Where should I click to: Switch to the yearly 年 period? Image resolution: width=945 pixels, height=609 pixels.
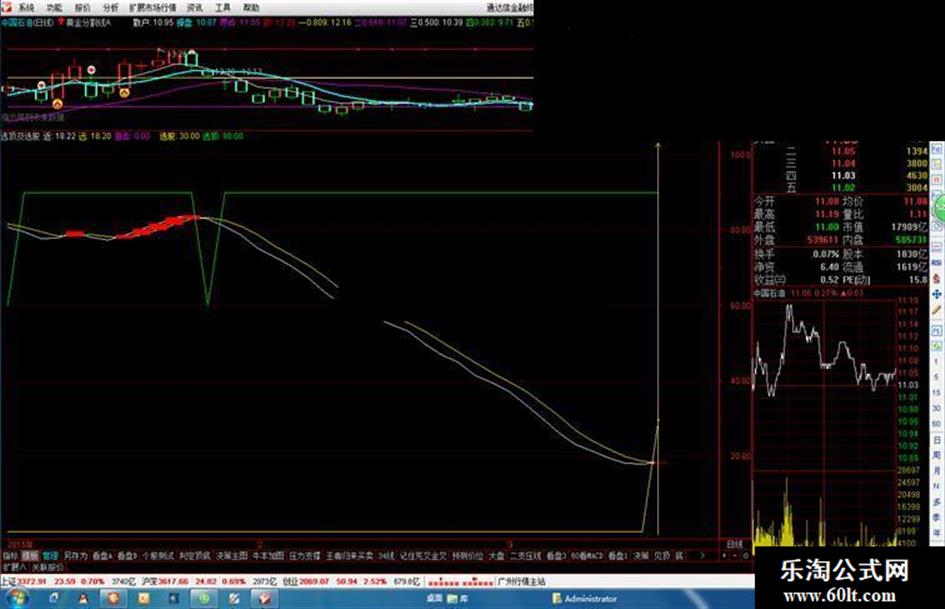point(937,532)
